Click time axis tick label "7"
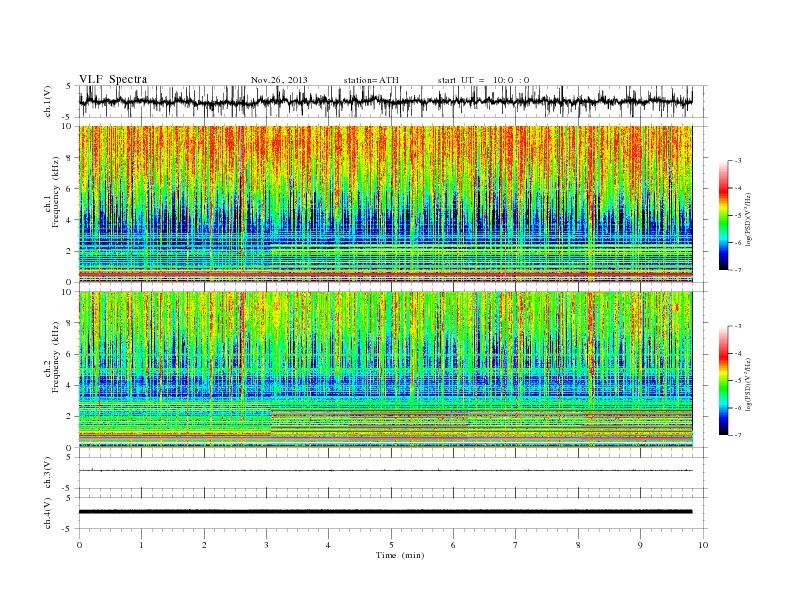This screenshot has height=612, width=792. [516, 545]
